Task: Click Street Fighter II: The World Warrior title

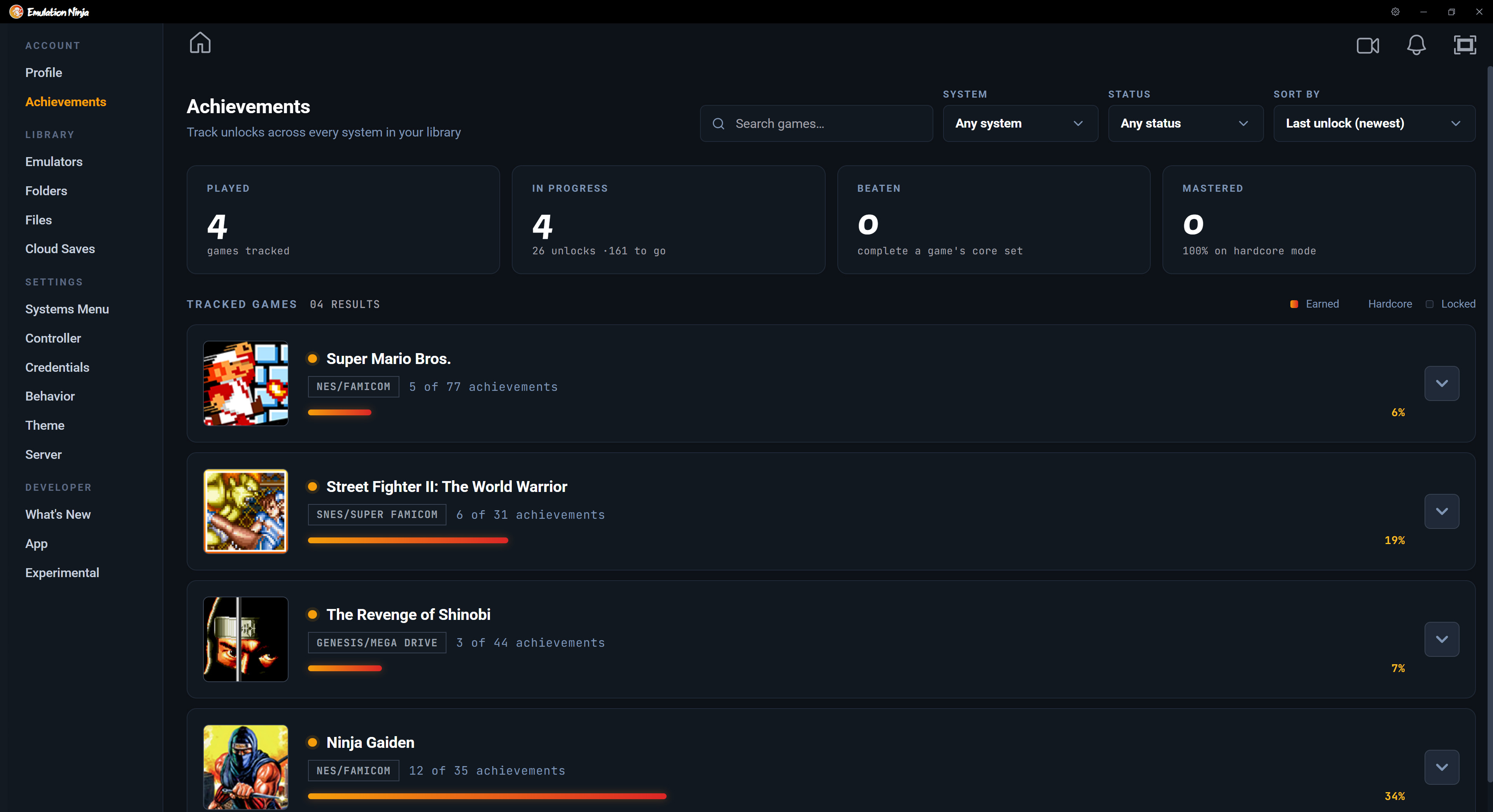Action: 446,487
